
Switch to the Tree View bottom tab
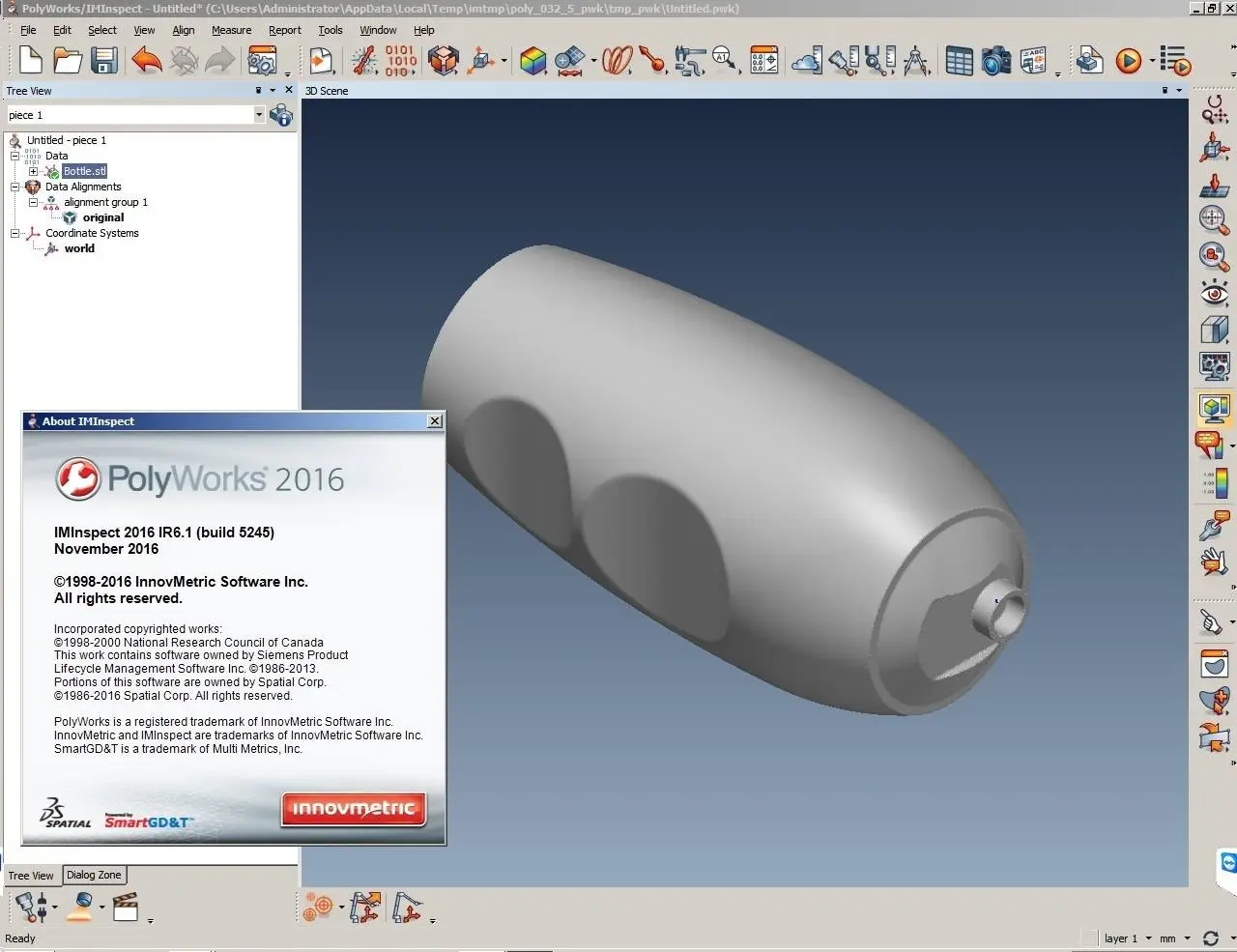[x=31, y=876]
